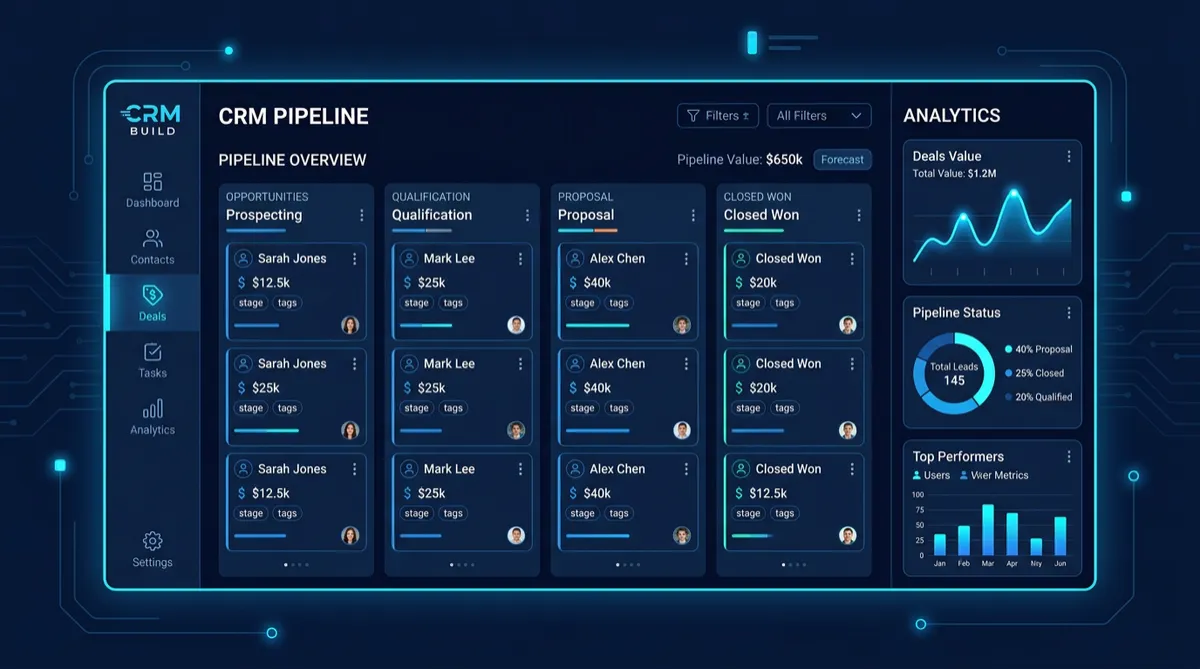Click the CRM Build logo
This screenshot has height=669, width=1200.
[150, 120]
